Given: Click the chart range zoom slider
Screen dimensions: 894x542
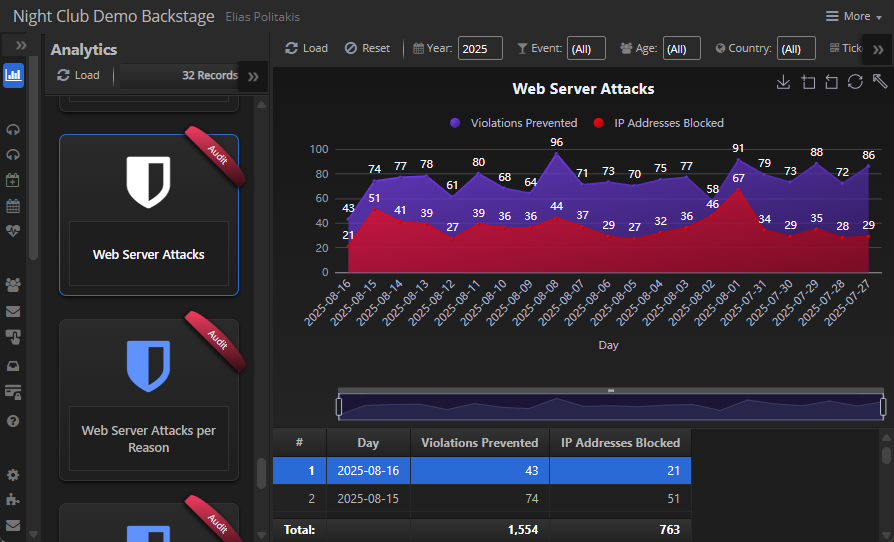Looking at the screenshot, I should [610, 406].
